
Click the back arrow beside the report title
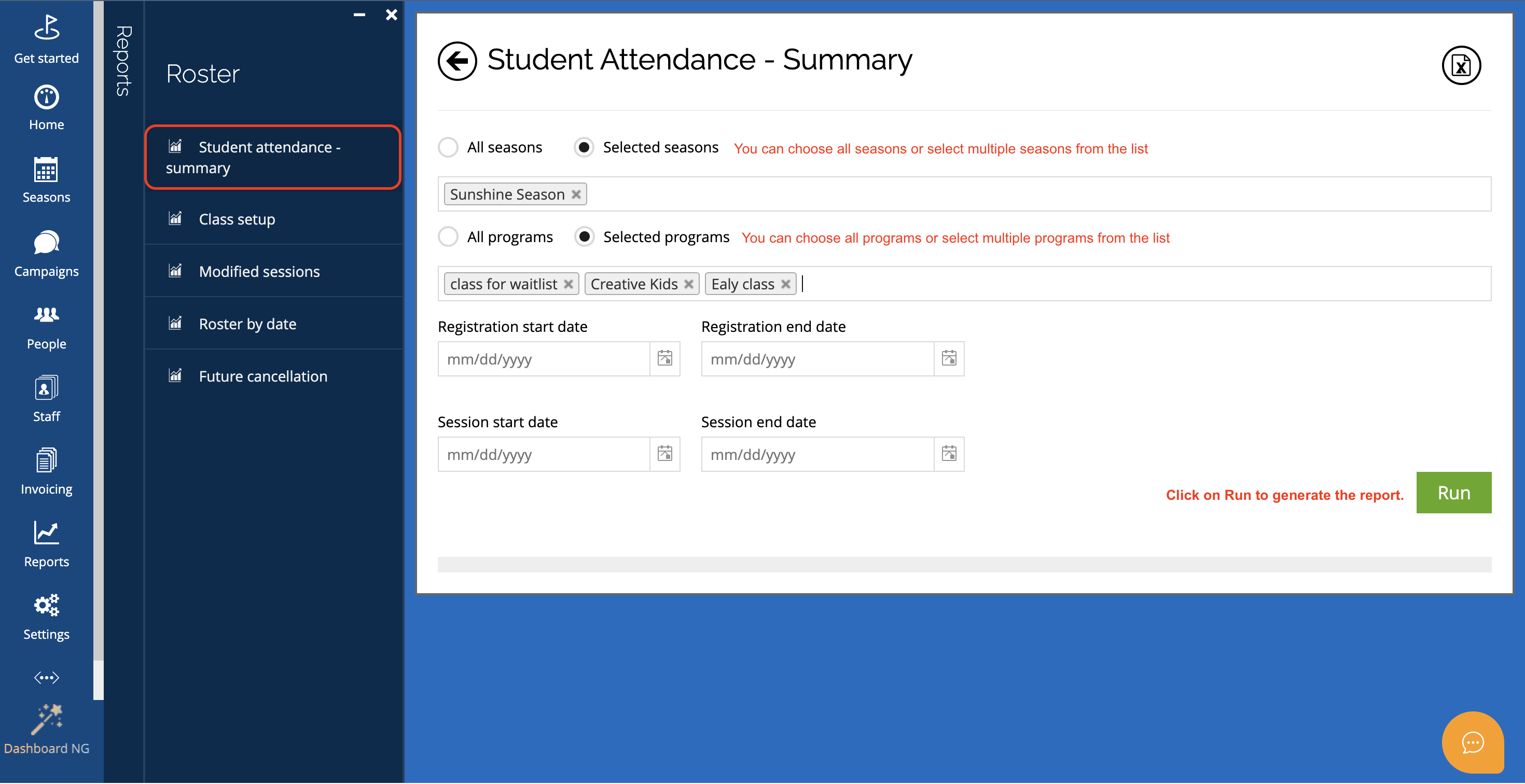(457, 60)
